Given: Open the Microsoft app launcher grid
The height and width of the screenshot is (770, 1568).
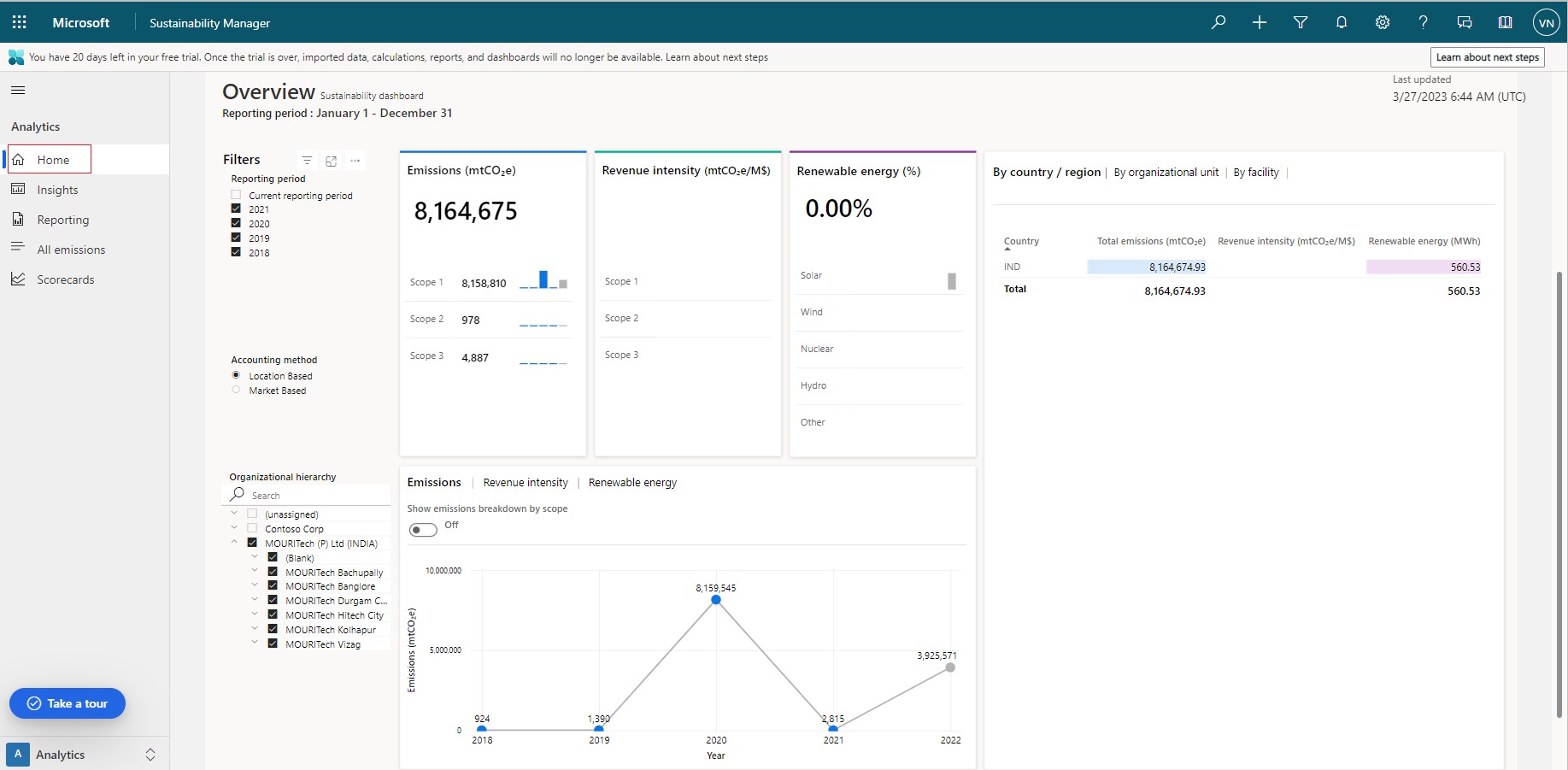Looking at the screenshot, I should coord(19,22).
